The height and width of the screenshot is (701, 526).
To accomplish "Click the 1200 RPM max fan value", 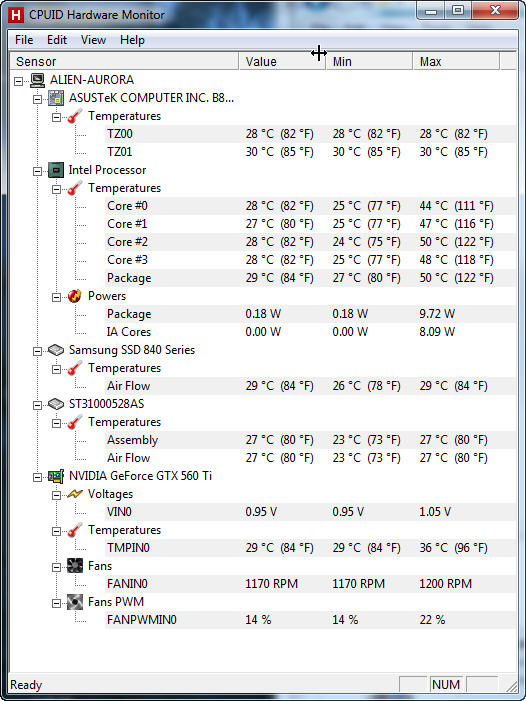I will 445,584.
